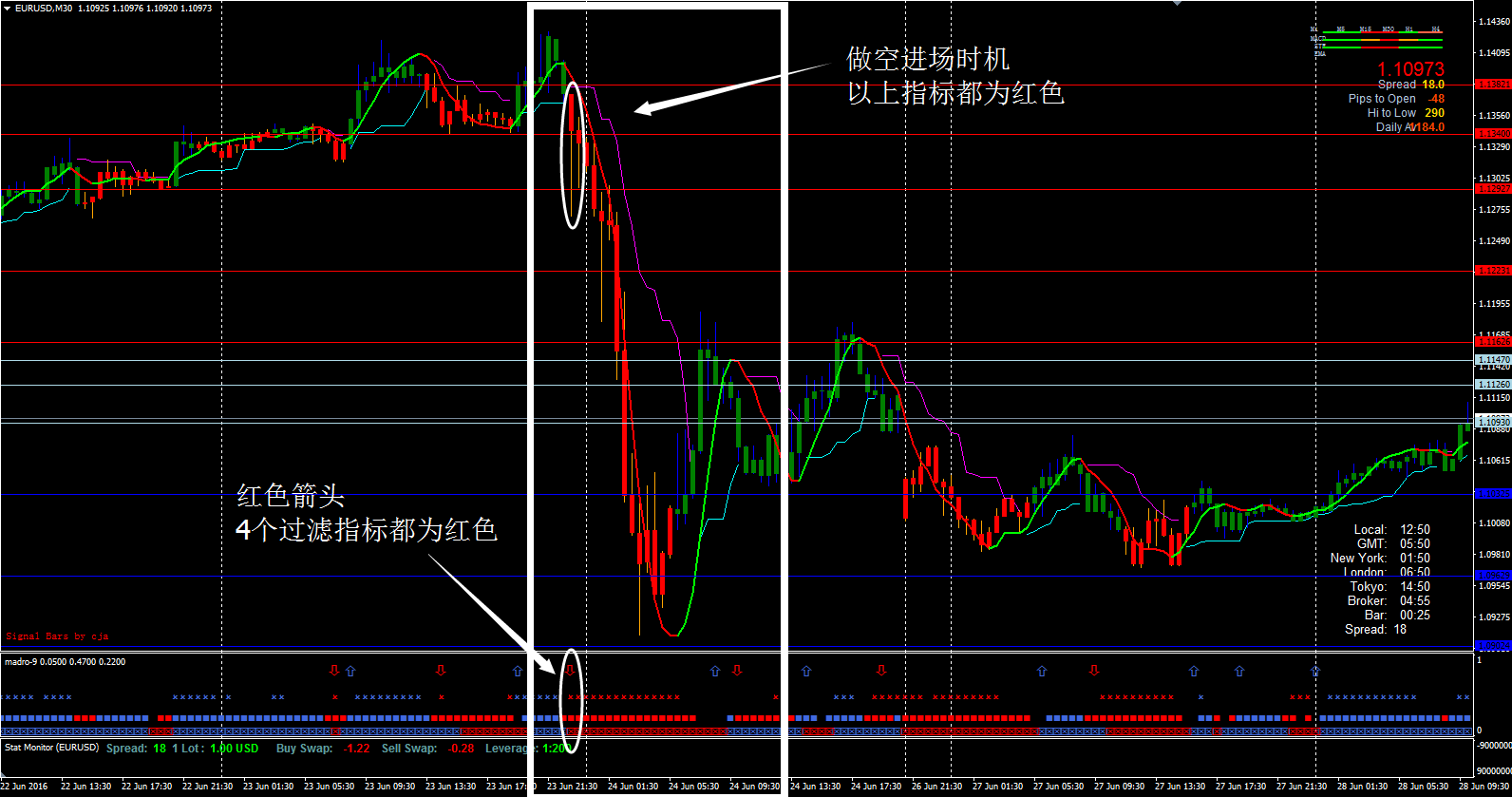Viewport: 1512px width, 797px height.
Task: Click the price scale value "1.14095"
Action: tap(1493, 53)
